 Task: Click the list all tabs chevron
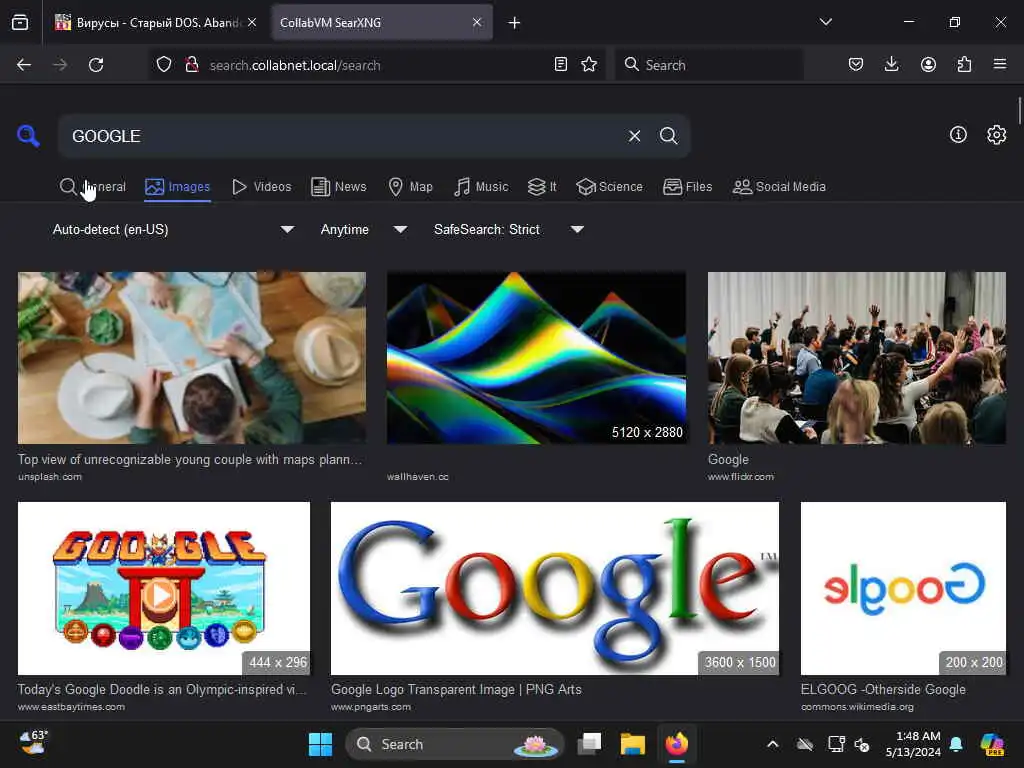(825, 22)
